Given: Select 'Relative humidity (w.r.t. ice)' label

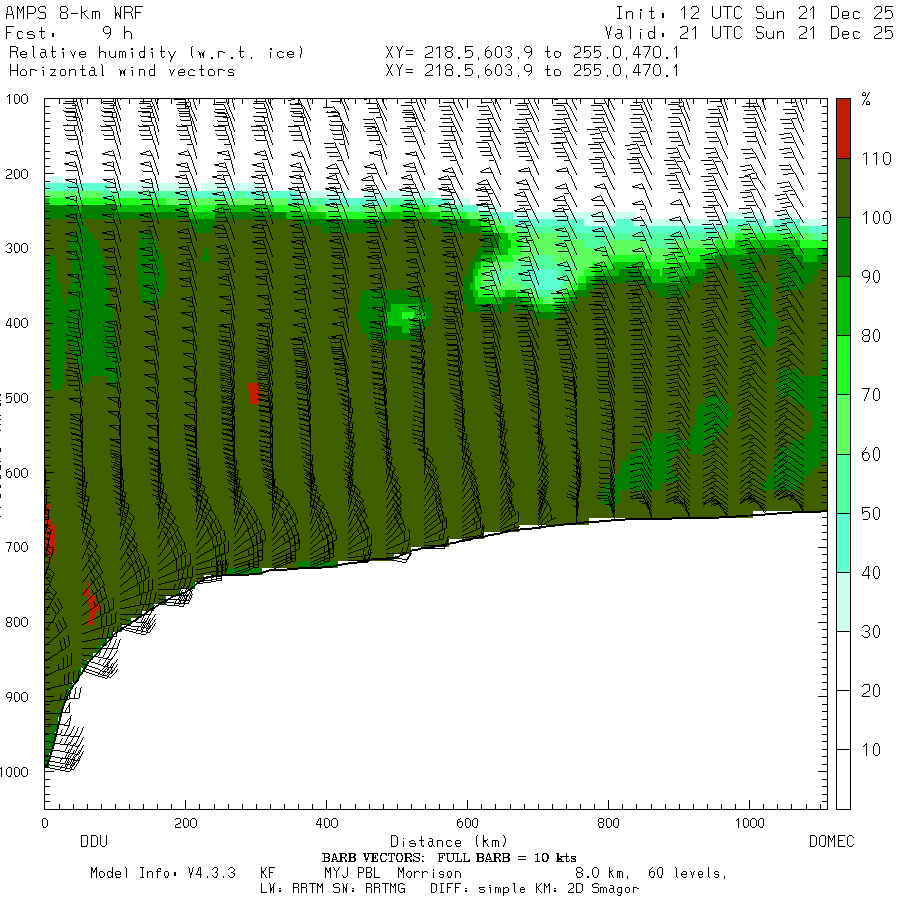Looking at the screenshot, I should [x=156, y=53].
